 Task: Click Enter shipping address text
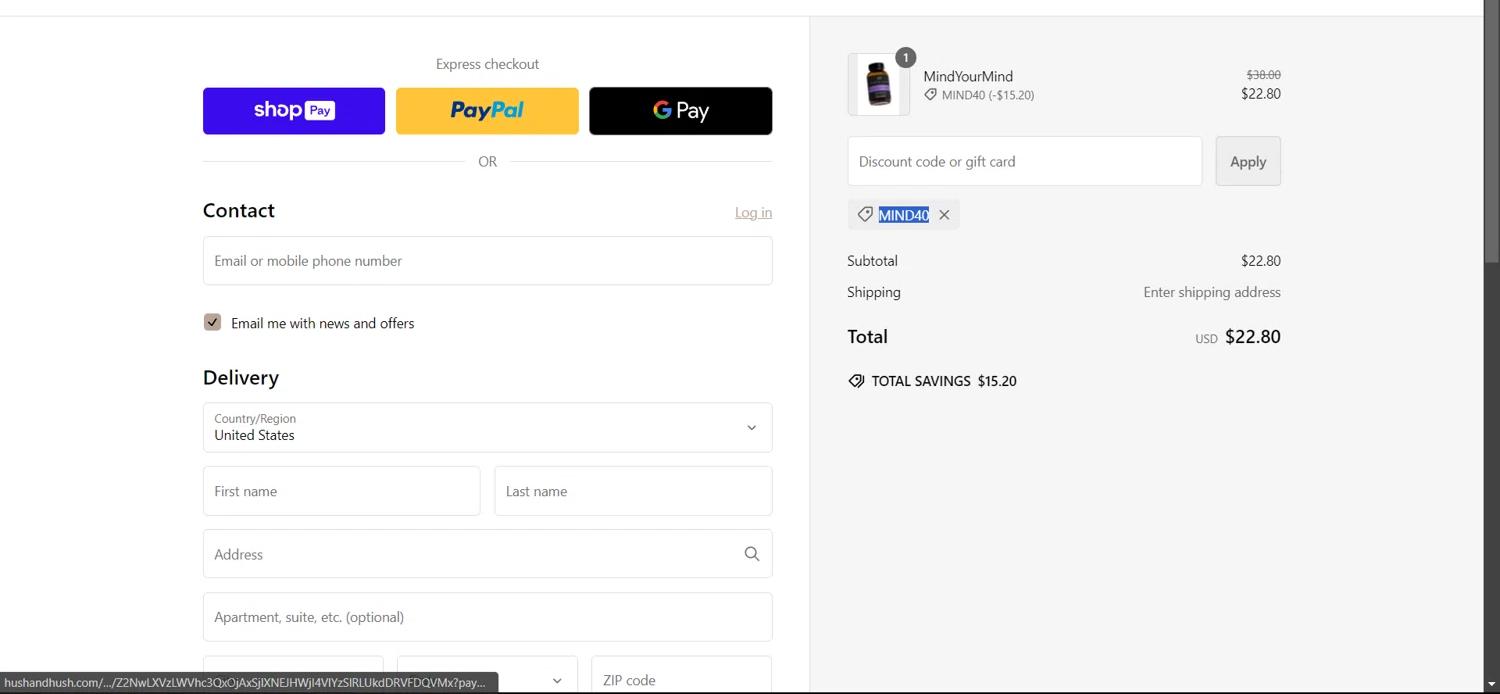click(x=1212, y=292)
